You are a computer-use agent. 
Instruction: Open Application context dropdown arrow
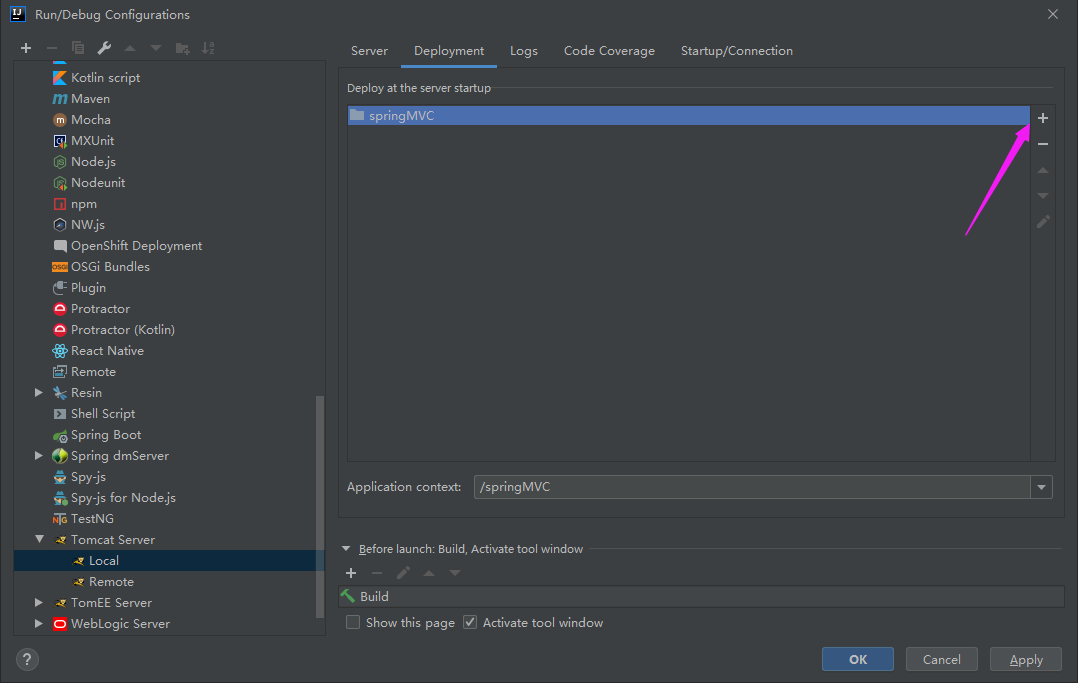pos(1042,487)
